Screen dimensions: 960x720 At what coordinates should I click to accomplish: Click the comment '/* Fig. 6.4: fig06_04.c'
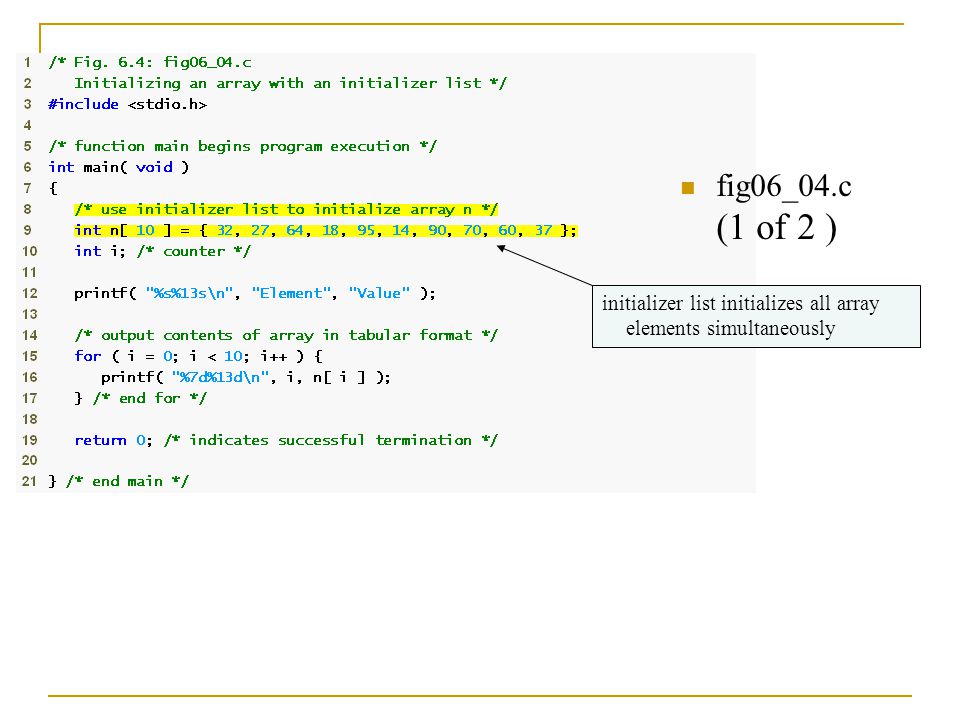coord(150,62)
